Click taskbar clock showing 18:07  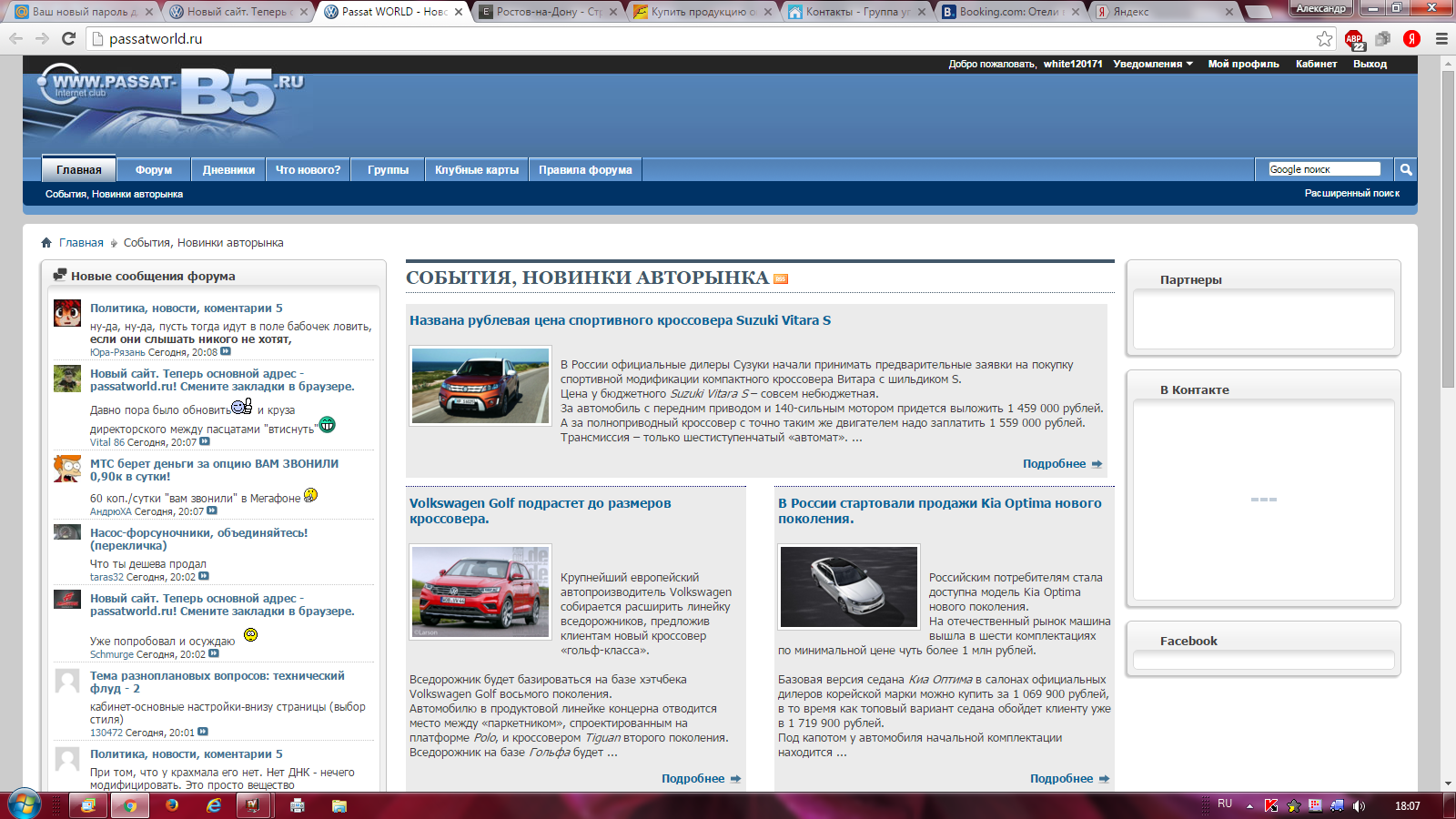[1407, 805]
